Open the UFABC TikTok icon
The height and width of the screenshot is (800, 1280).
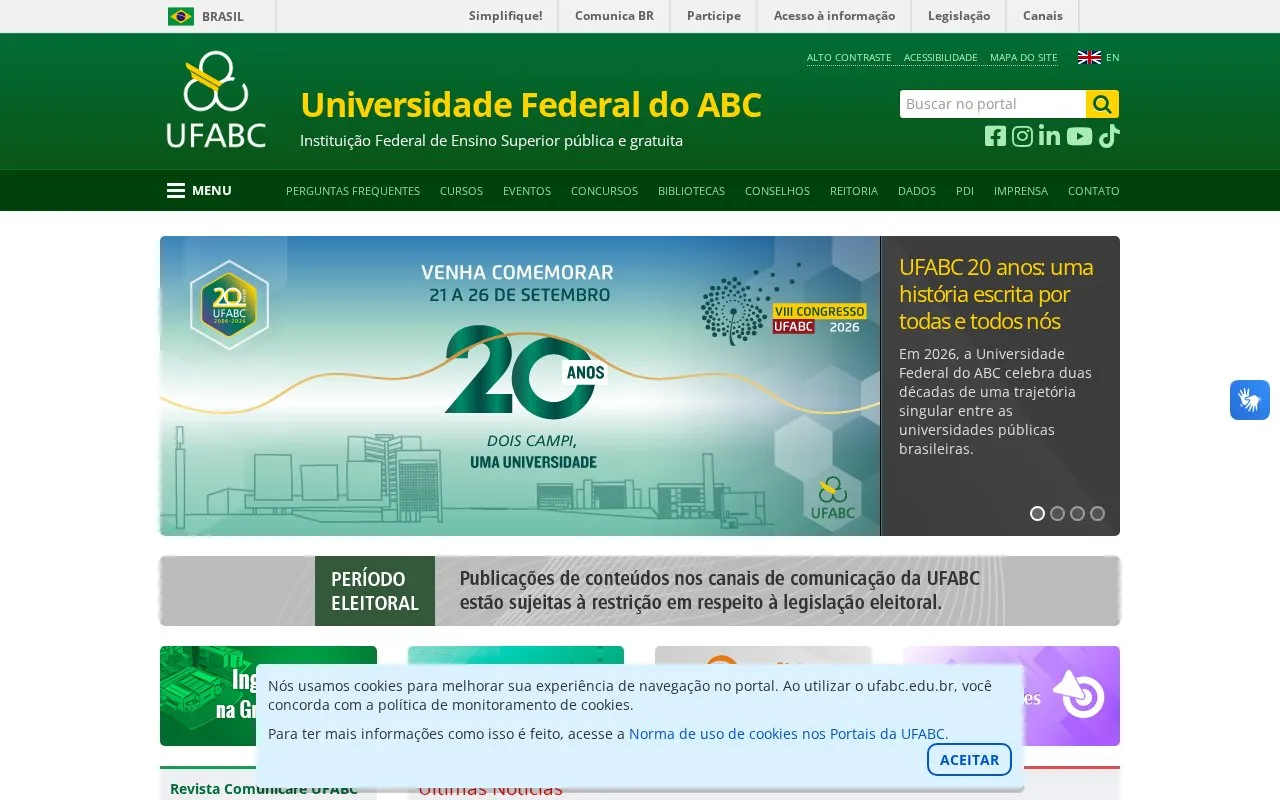click(x=1109, y=137)
